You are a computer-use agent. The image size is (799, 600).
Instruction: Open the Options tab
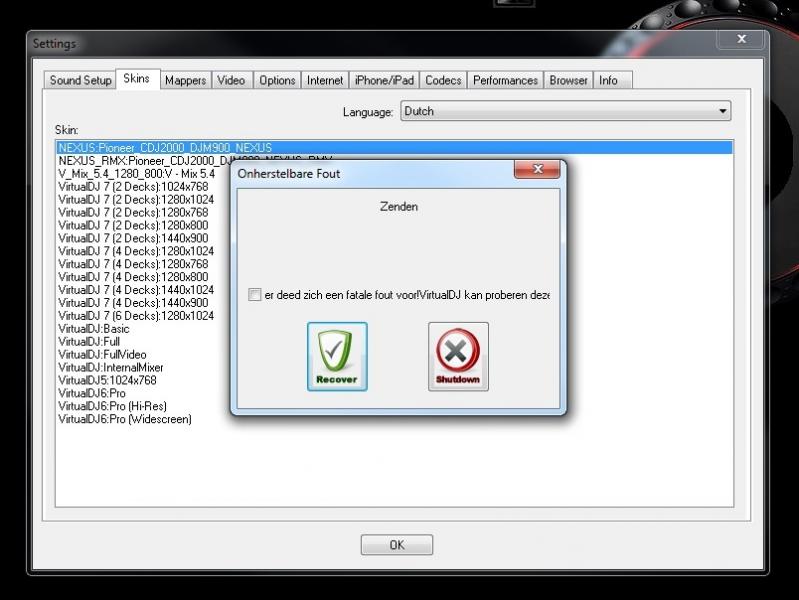coord(277,81)
